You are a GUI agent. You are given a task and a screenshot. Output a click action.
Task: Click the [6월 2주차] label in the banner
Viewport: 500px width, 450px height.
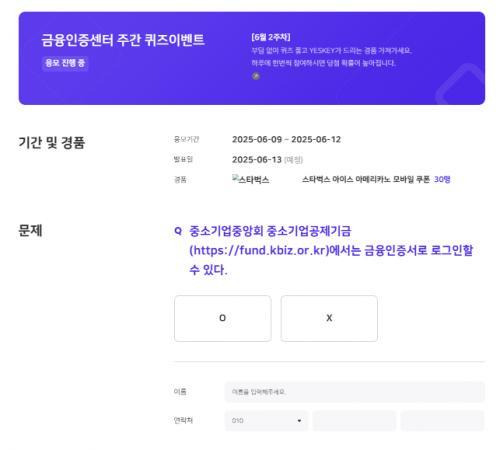271,37
